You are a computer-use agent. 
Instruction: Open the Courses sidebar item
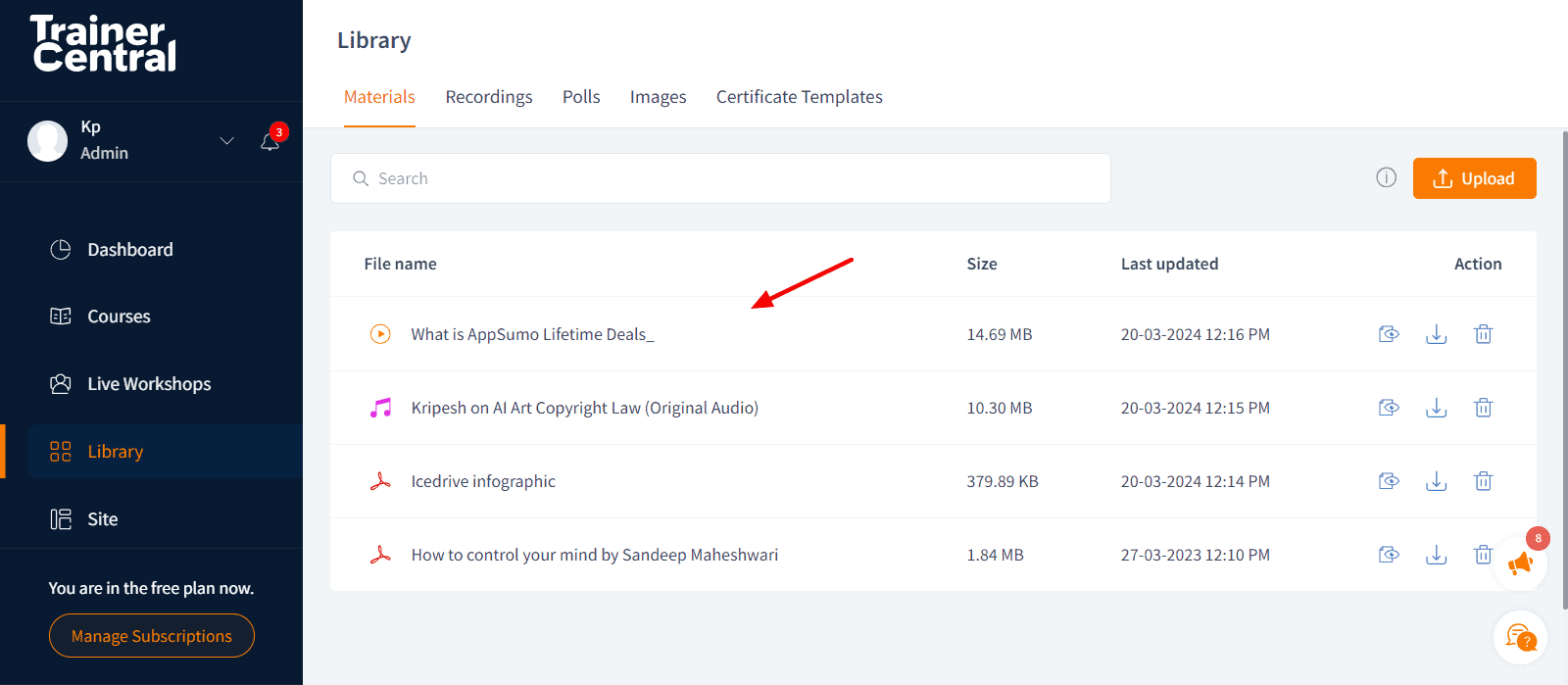(119, 317)
